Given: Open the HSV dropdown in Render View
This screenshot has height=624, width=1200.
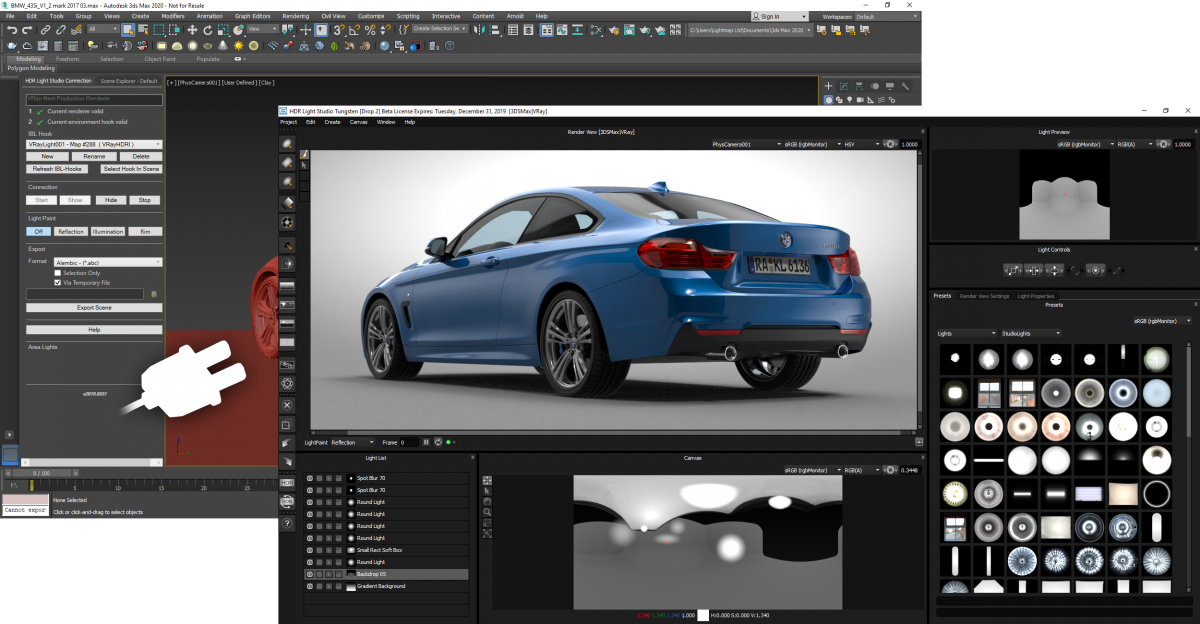Looking at the screenshot, I should coord(860,144).
